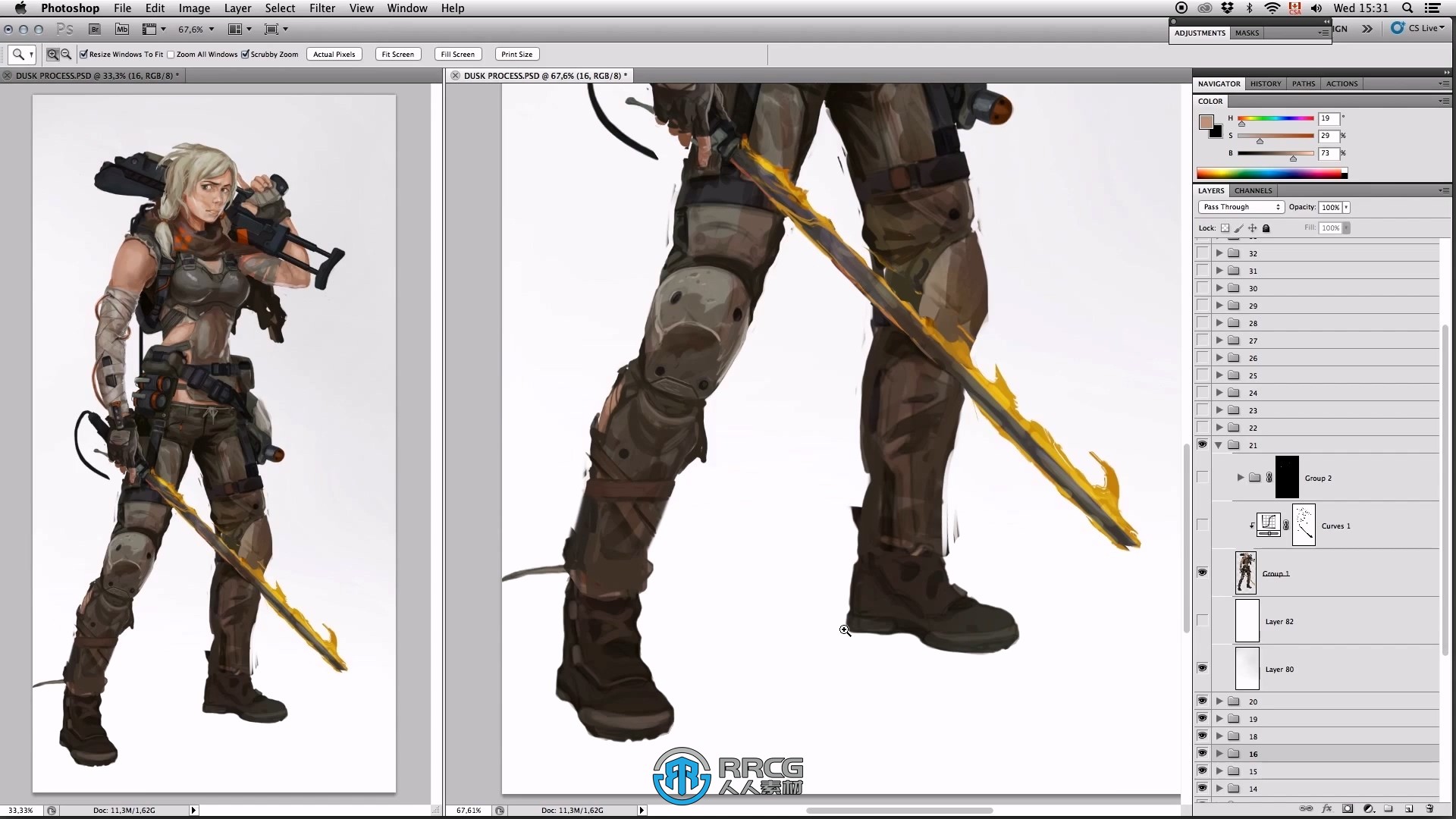This screenshot has width=1456, height=819.
Task: Uncheck Resize Windows To Fit
Action: [x=84, y=54]
